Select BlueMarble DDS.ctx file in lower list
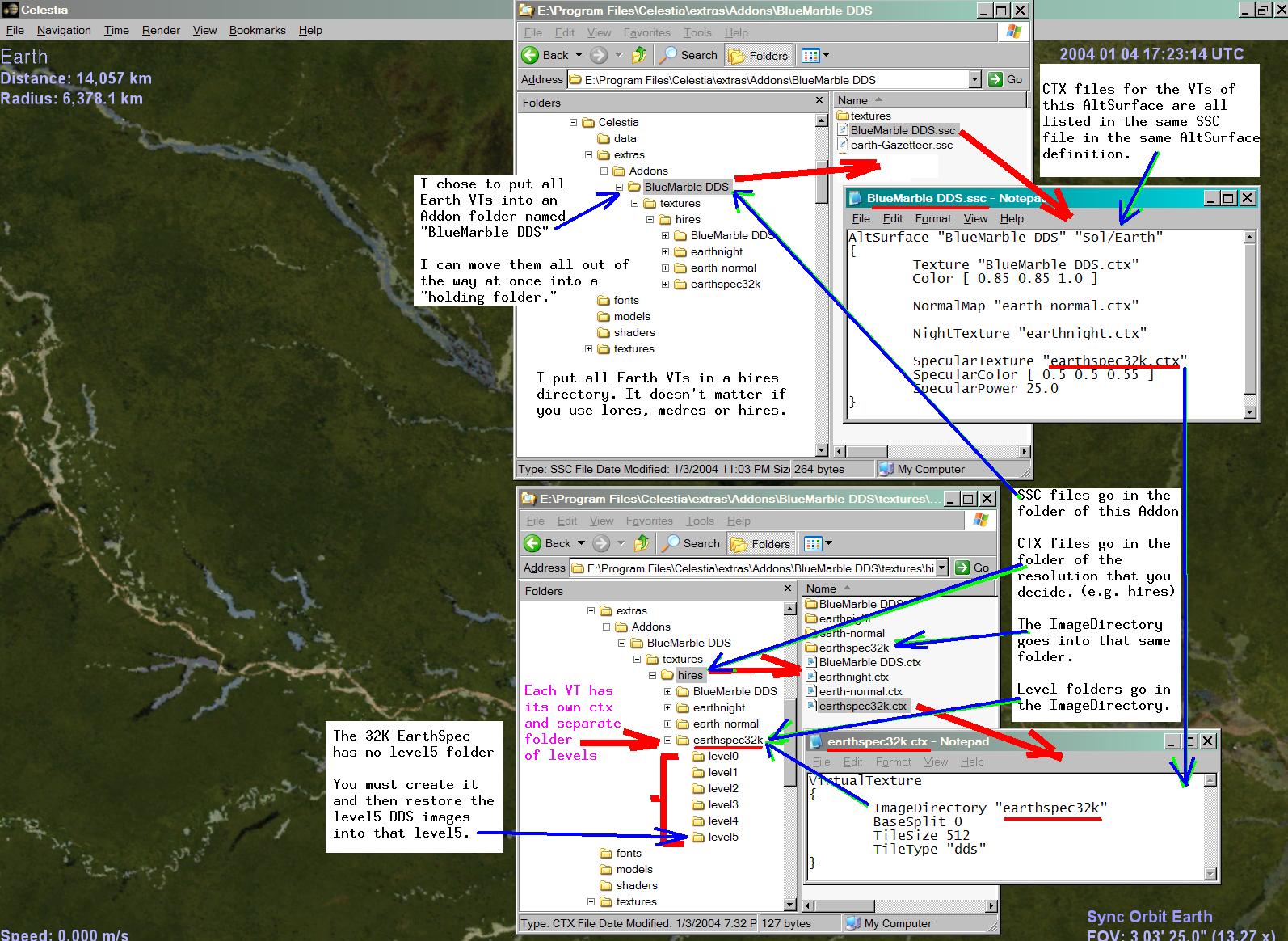This screenshot has width=1288, height=941. point(869,662)
